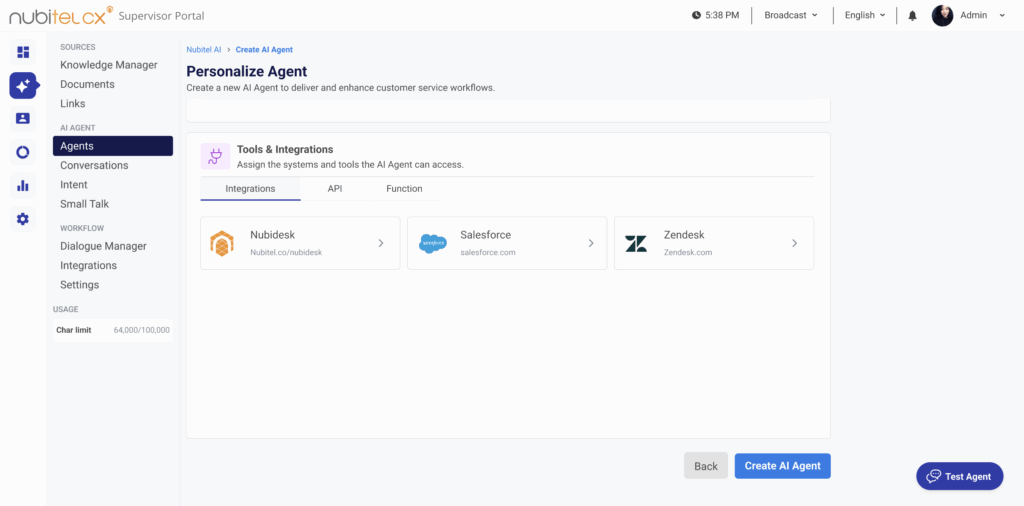Expand the Salesforce integration chevron
This screenshot has width=1024, height=506.
pyautogui.click(x=591, y=243)
